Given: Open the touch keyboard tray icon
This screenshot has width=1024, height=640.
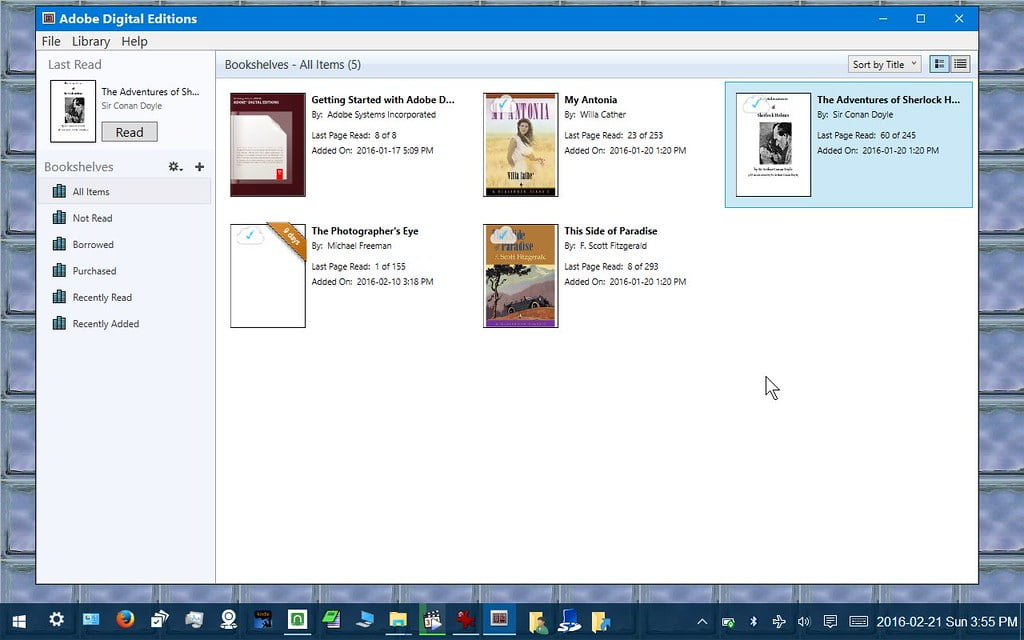Looking at the screenshot, I should 858,621.
